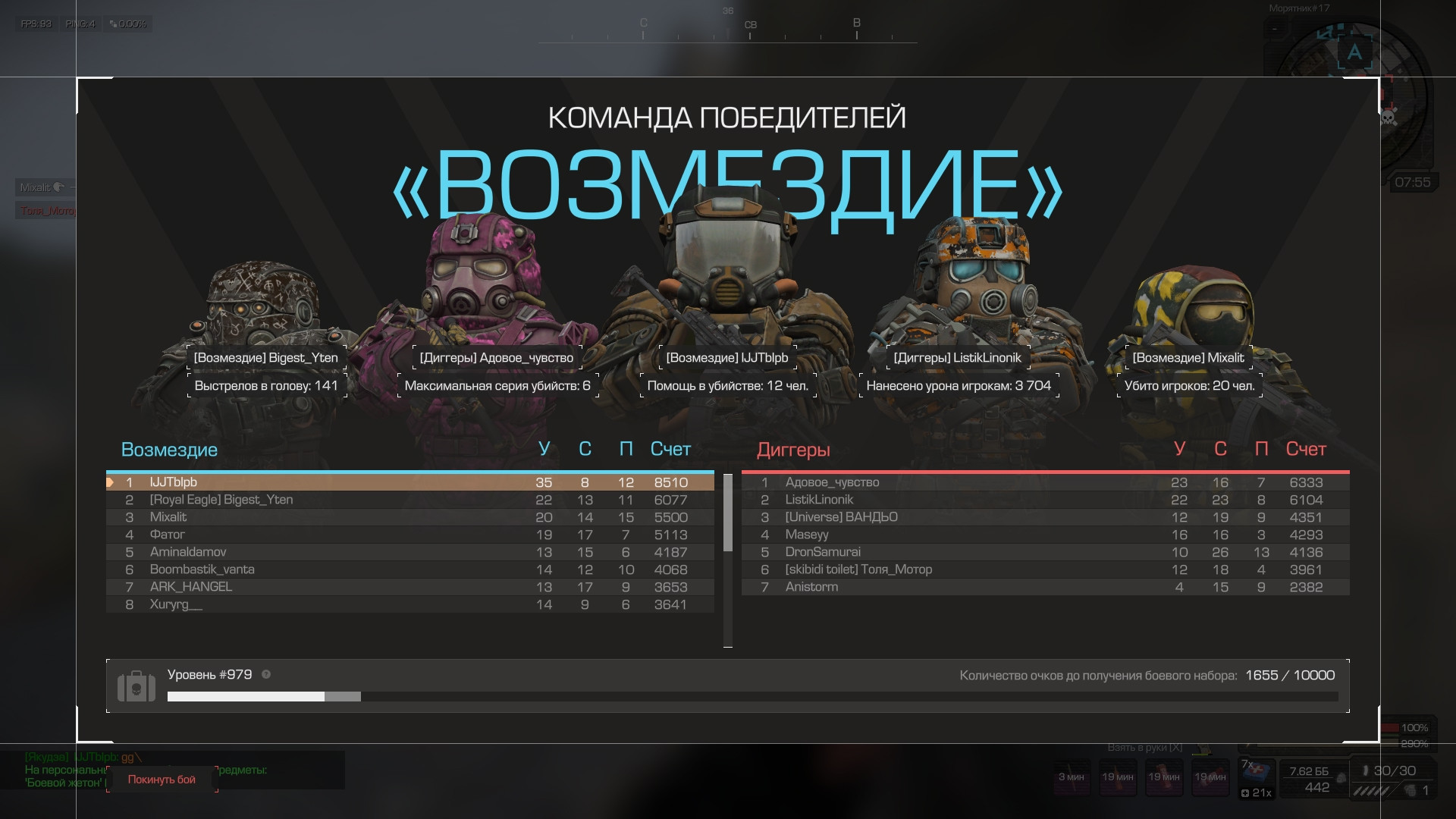
Task: Click the 3 мин boost slot icon
Action: (x=1072, y=777)
